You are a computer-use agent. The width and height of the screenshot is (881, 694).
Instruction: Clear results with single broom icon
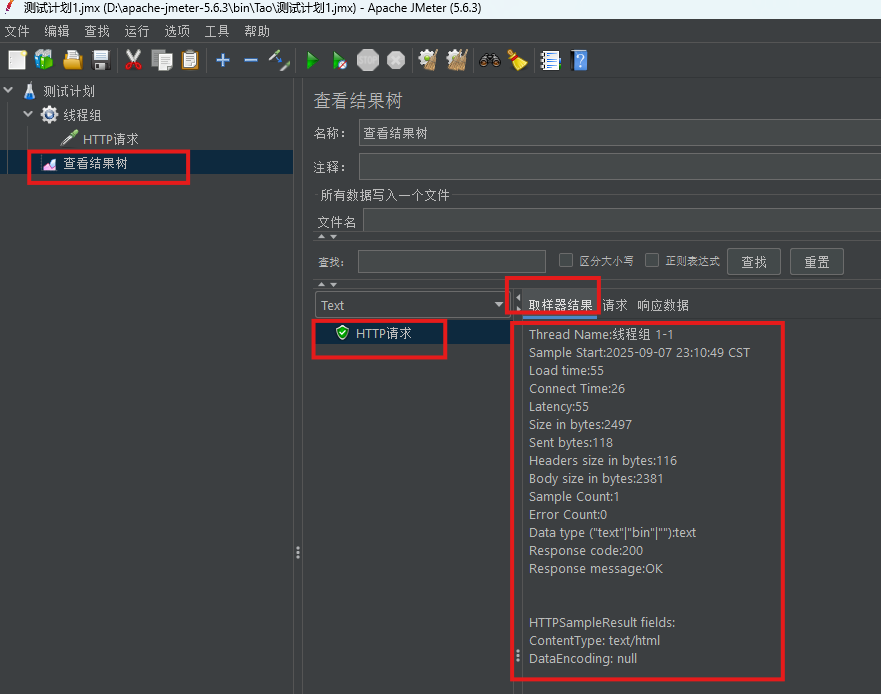428,60
